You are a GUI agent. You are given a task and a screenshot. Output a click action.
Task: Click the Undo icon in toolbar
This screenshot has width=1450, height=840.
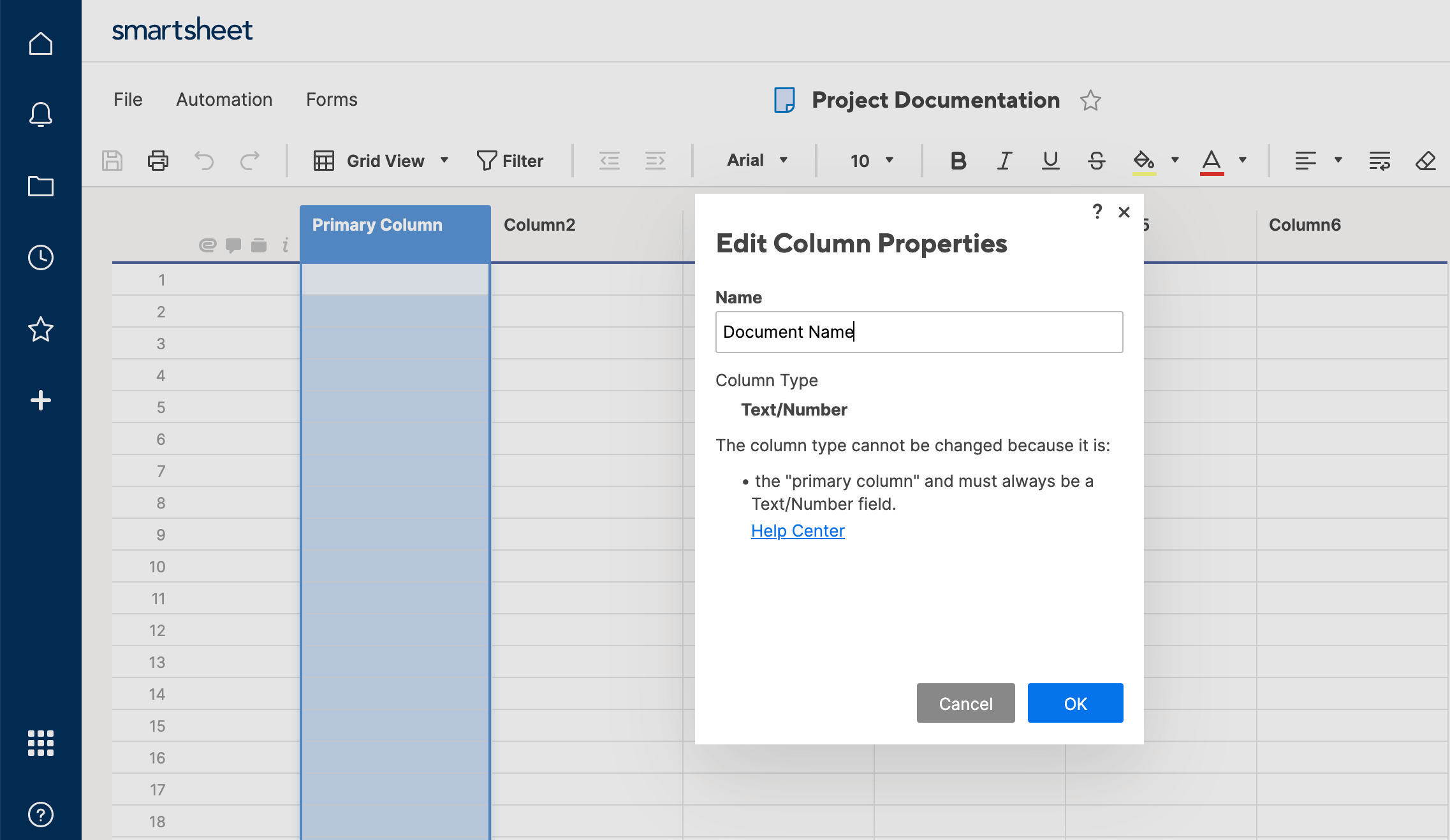[204, 160]
